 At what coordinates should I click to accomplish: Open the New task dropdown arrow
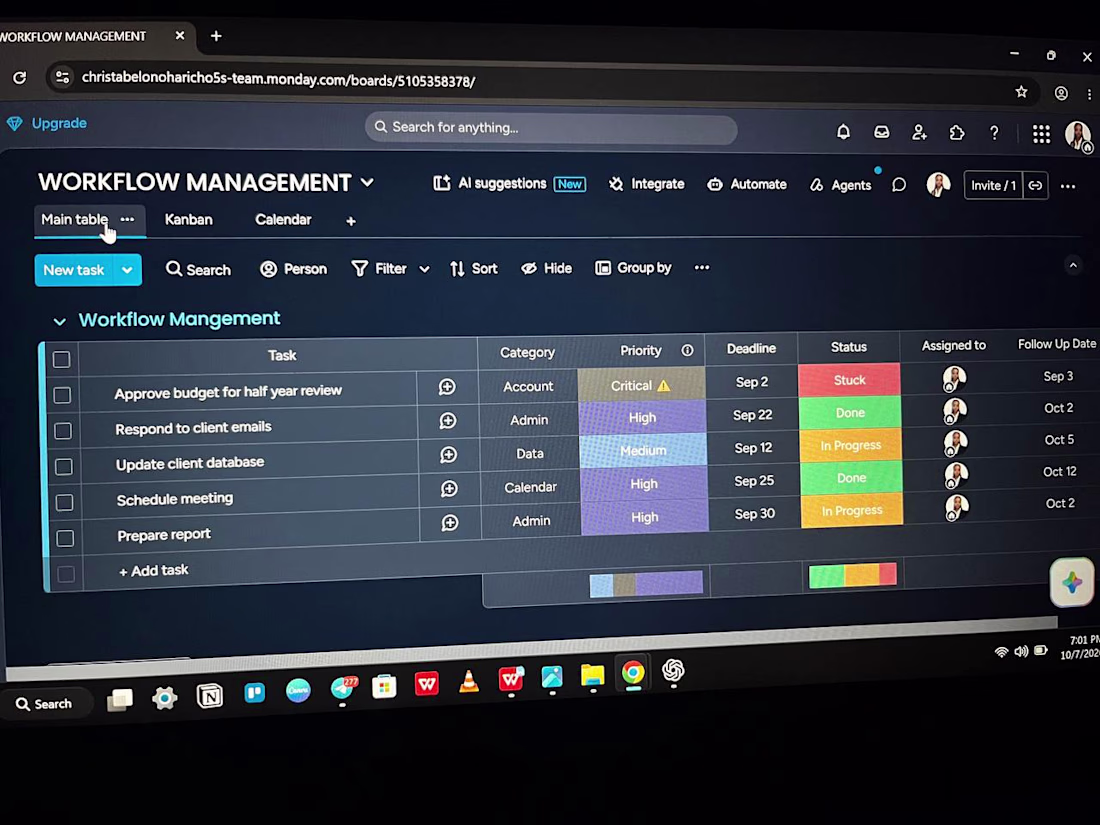127,270
